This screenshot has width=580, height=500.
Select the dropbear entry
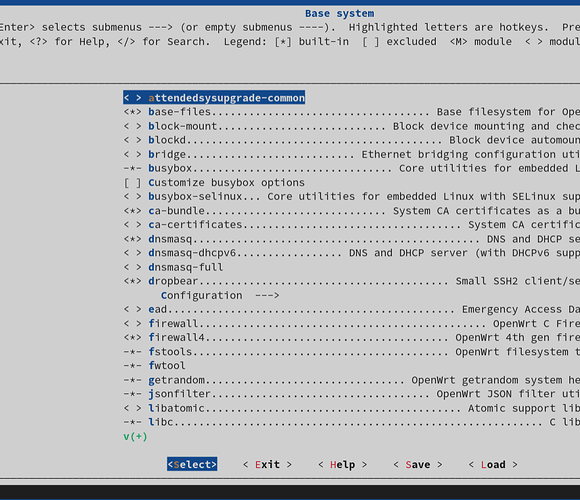click(x=352, y=281)
